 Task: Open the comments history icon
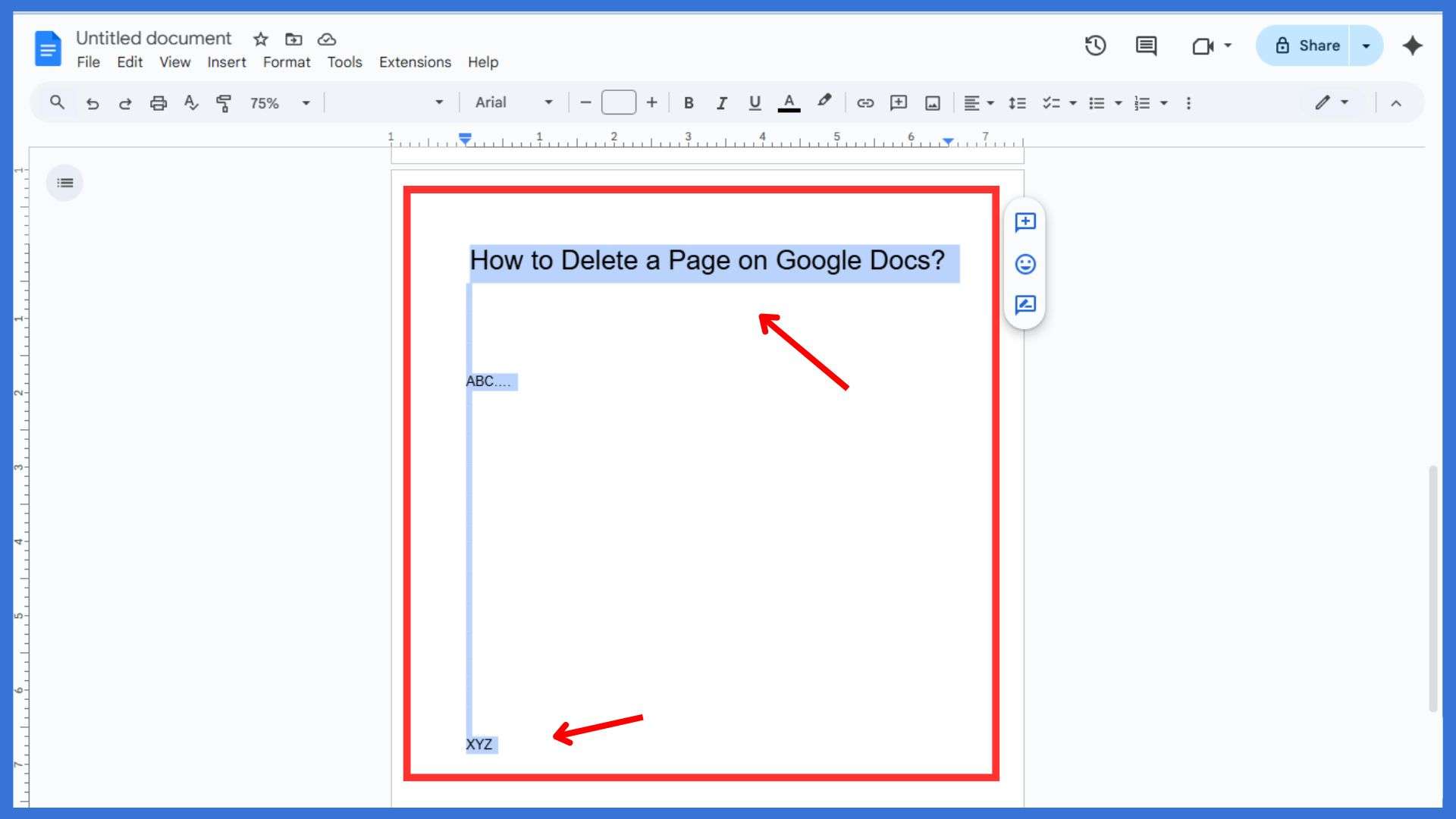coord(1146,45)
